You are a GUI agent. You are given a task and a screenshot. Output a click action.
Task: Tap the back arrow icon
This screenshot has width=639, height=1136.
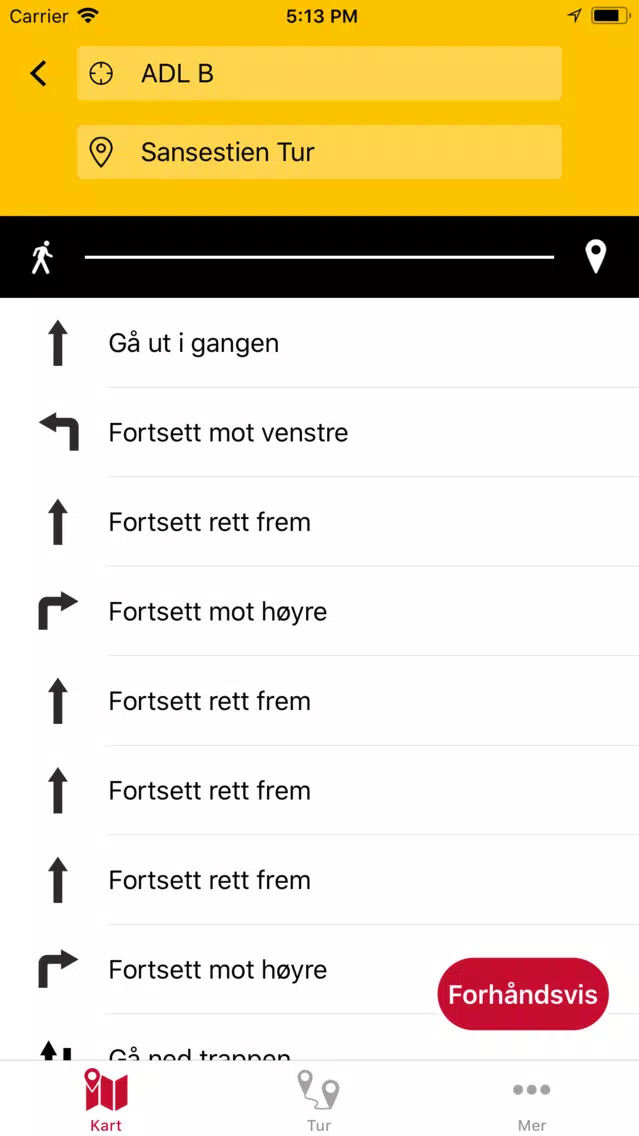(38, 73)
